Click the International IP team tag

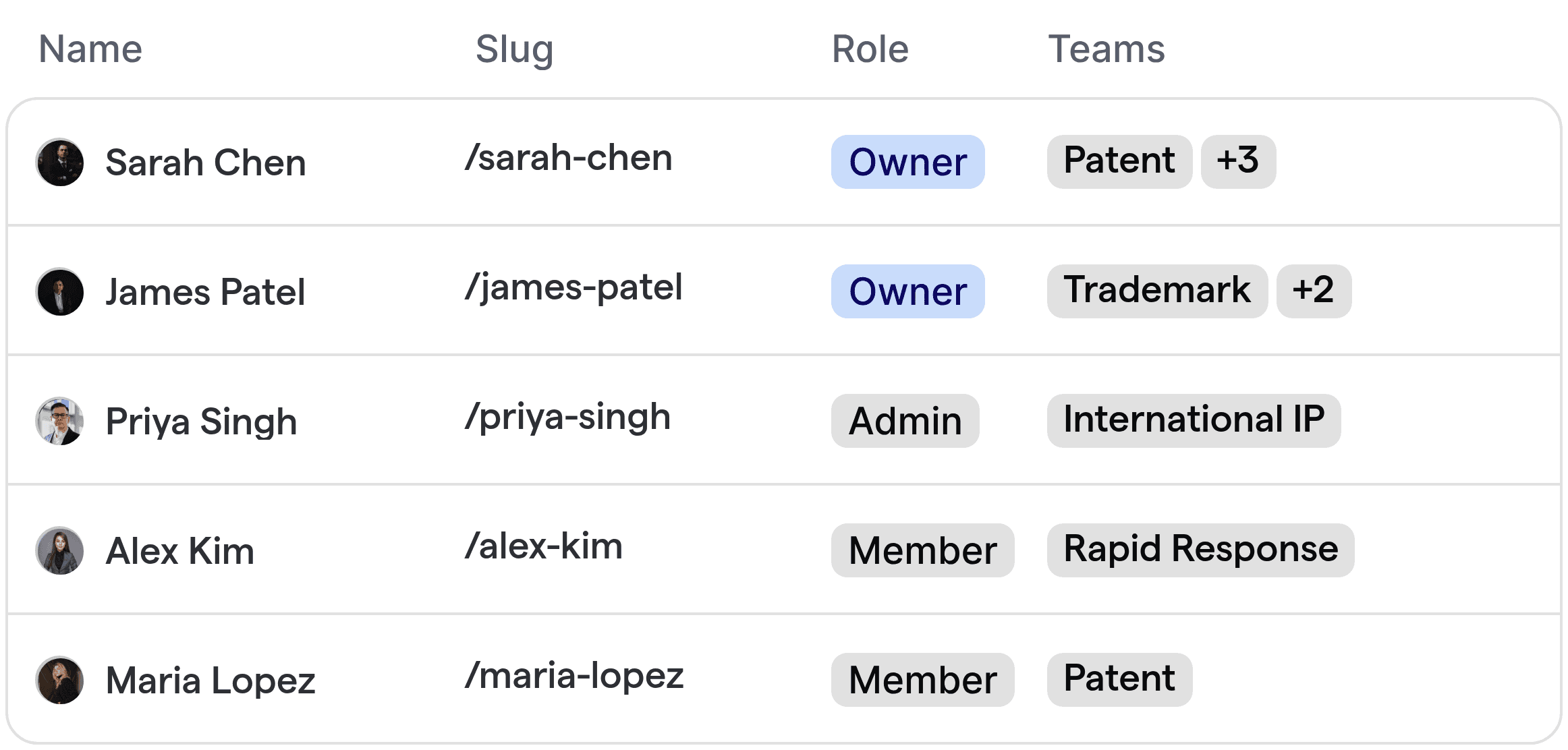1194,420
